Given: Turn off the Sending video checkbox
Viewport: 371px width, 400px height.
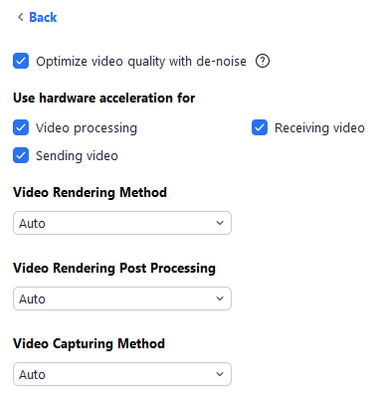Looking at the screenshot, I should pos(21,156).
